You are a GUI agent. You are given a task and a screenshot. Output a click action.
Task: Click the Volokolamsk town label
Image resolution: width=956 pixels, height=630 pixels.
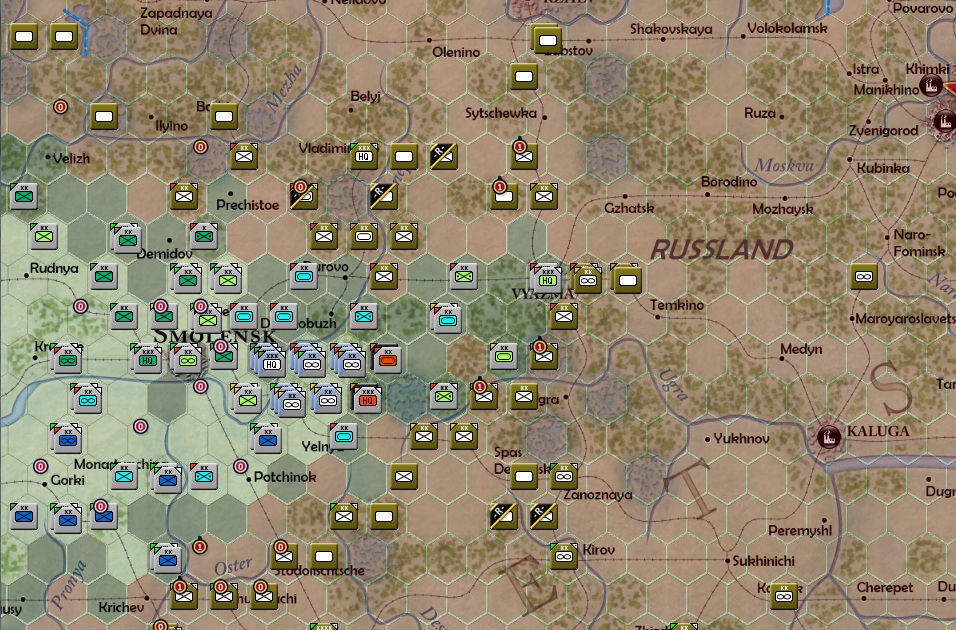[787, 28]
